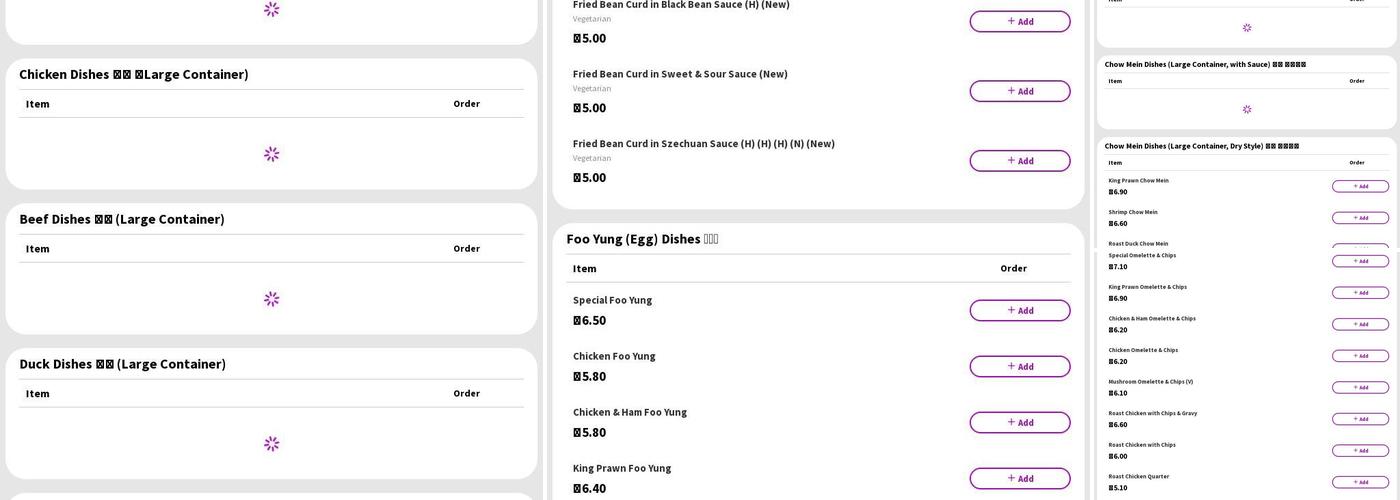Select the Foo Yung (Egg) Dishes heading

pos(642,239)
